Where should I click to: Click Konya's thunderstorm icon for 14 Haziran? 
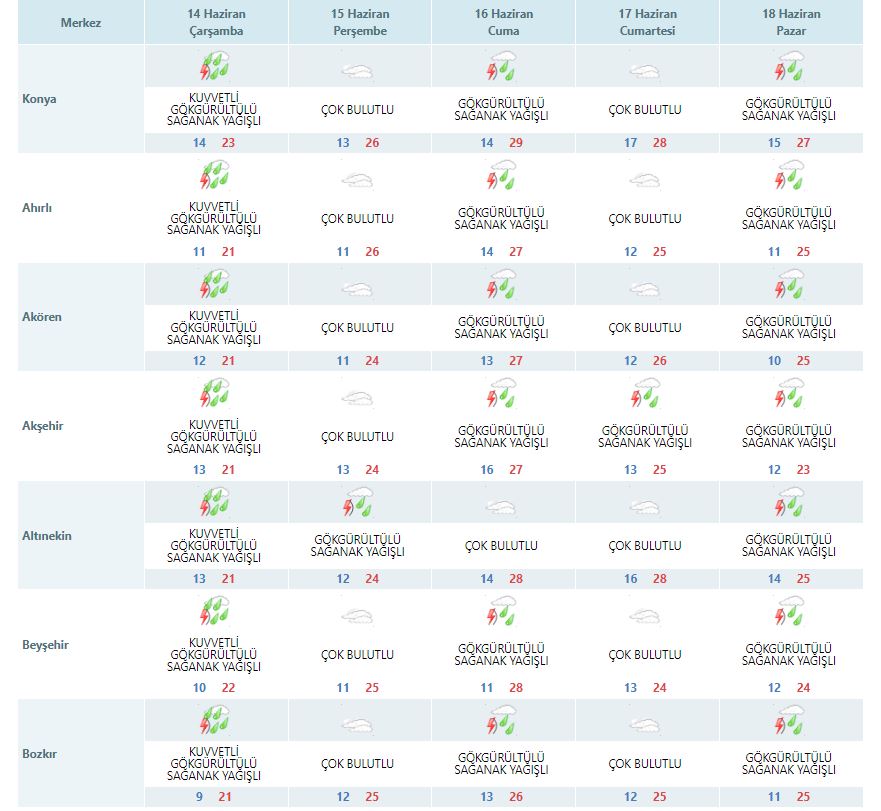215,69
